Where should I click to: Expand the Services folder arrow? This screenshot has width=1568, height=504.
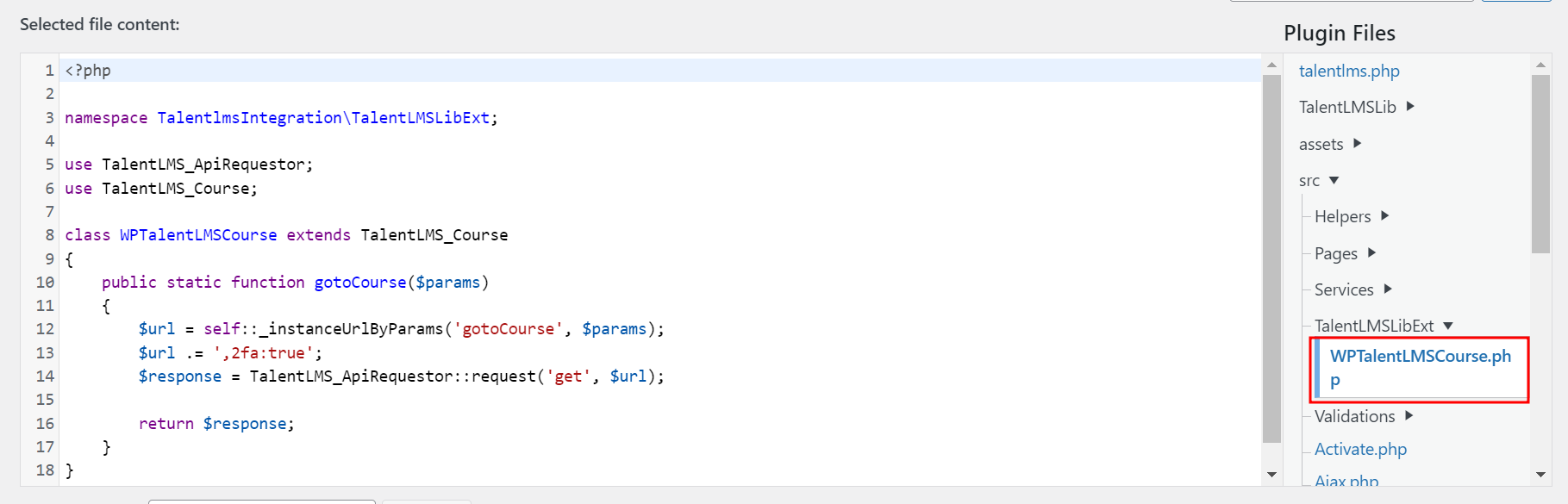coord(1387,289)
